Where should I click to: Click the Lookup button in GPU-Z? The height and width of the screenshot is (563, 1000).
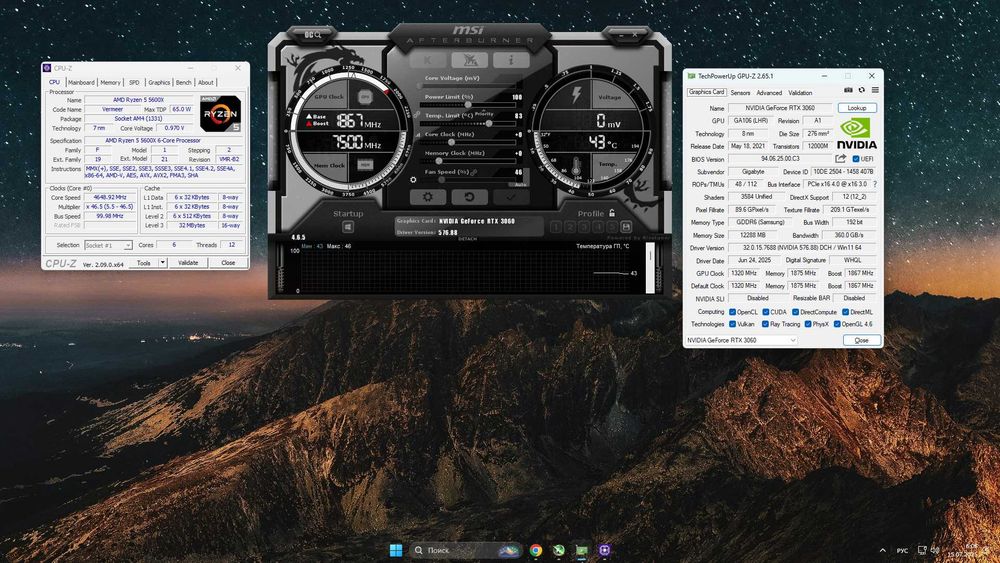pos(857,108)
